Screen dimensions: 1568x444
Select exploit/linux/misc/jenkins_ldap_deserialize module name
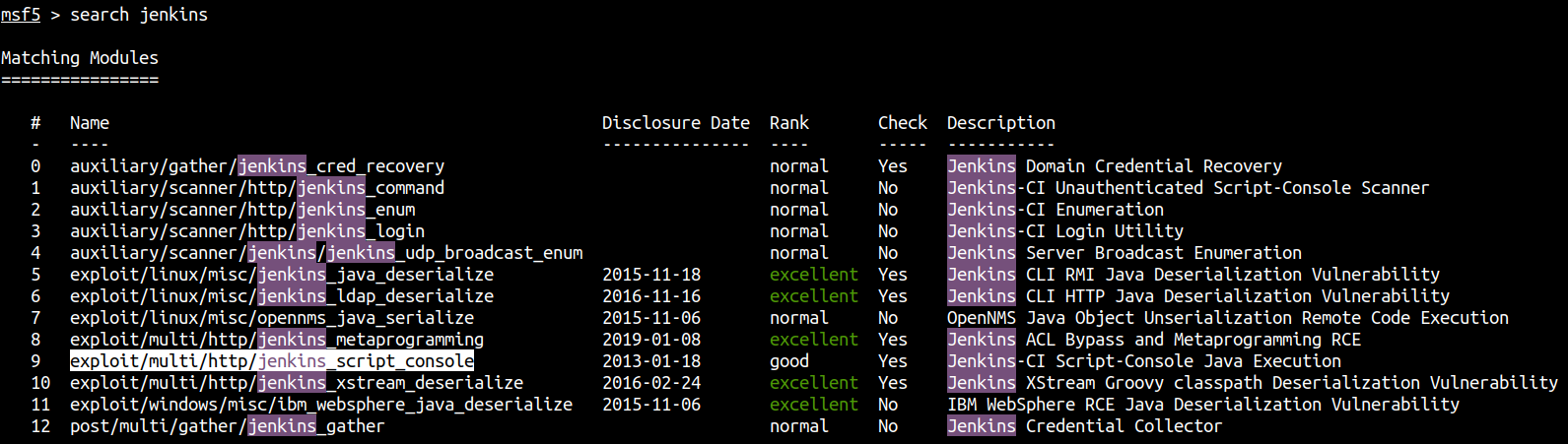pyautogui.click(x=282, y=296)
